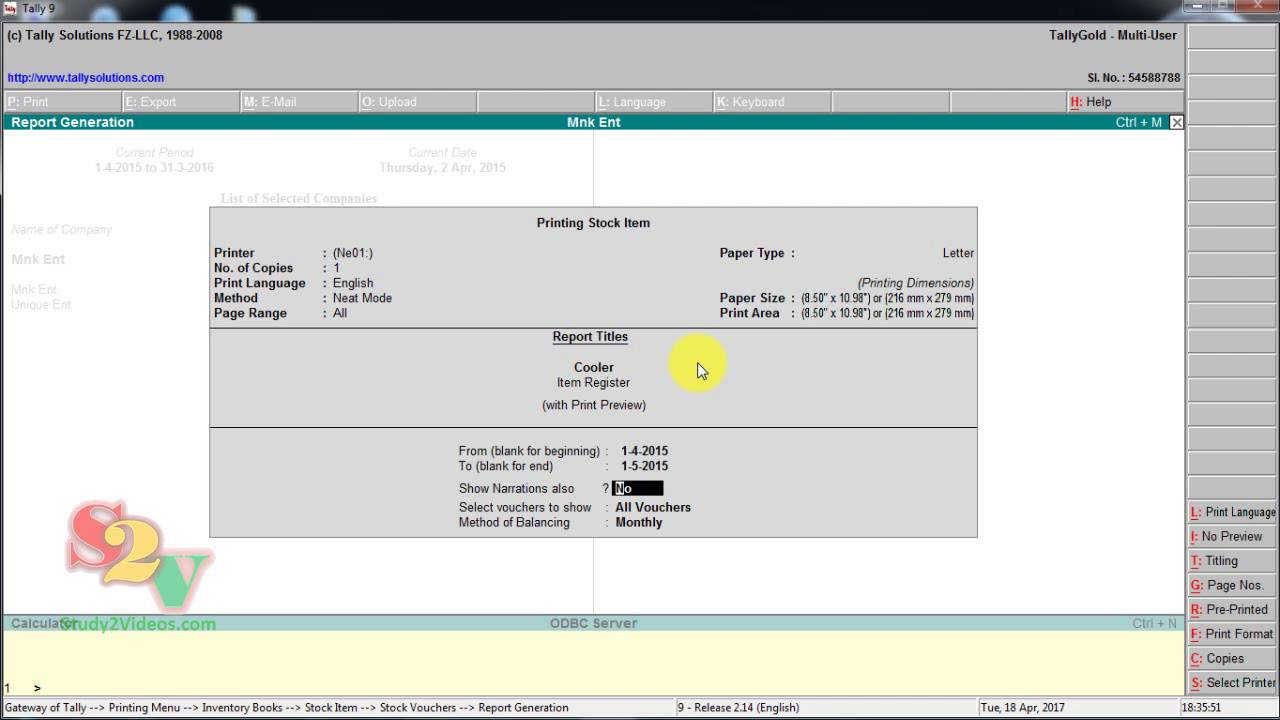Click the P: Print button
The width and height of the screenshot is (1280, 720).
coord(63,102)
